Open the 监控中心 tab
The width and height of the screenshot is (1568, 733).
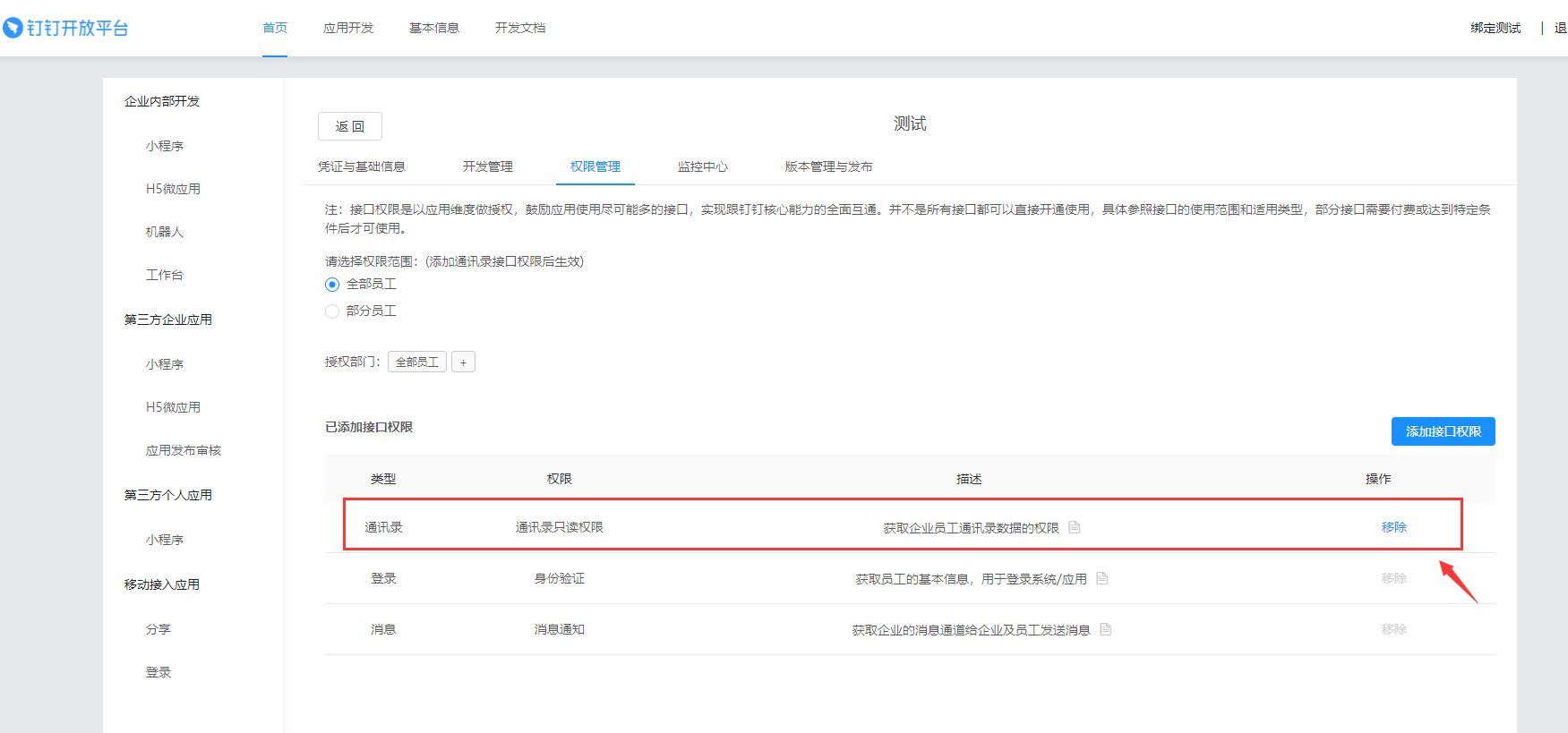click(702, 166)
